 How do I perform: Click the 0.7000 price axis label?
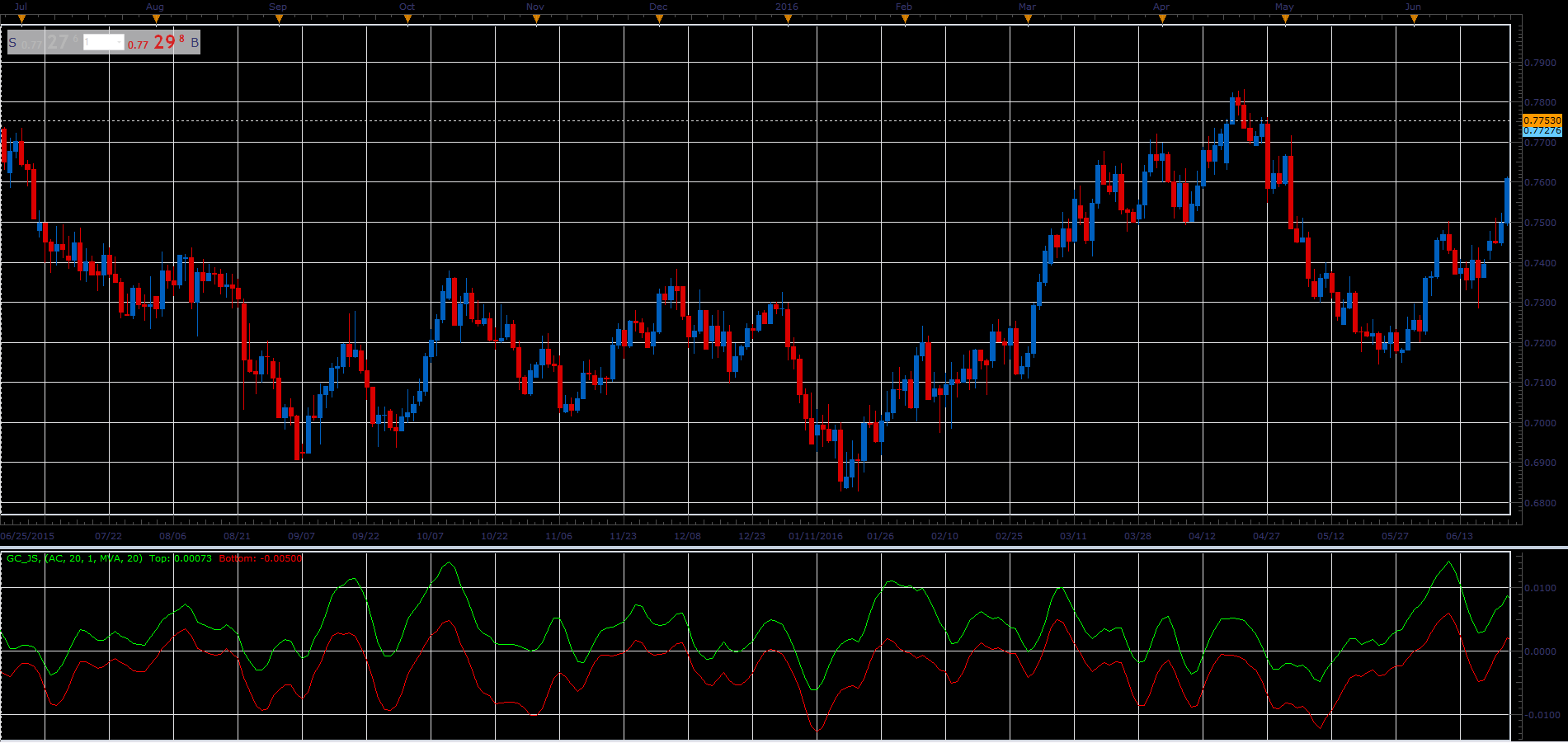coord(1540,423)
